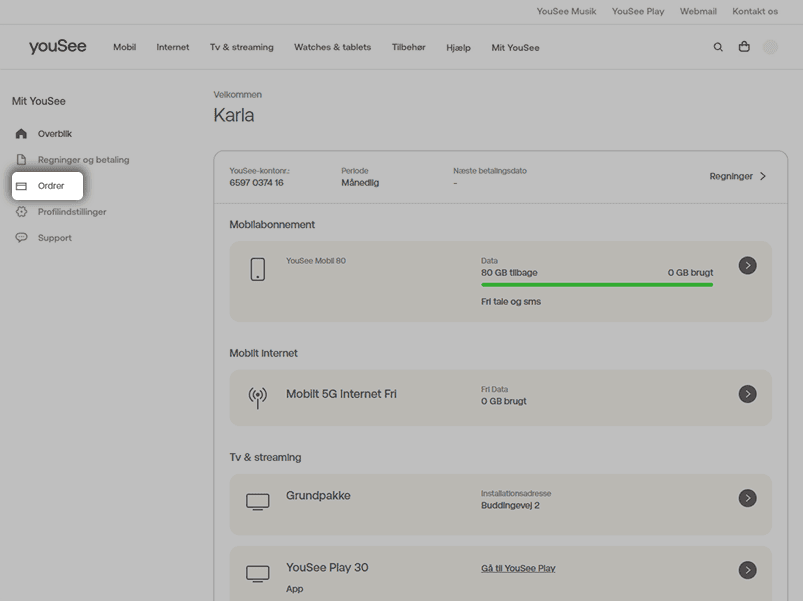The image size is (803, 601).
Task: Click the user profile avatar
Action: pos(770,47)
